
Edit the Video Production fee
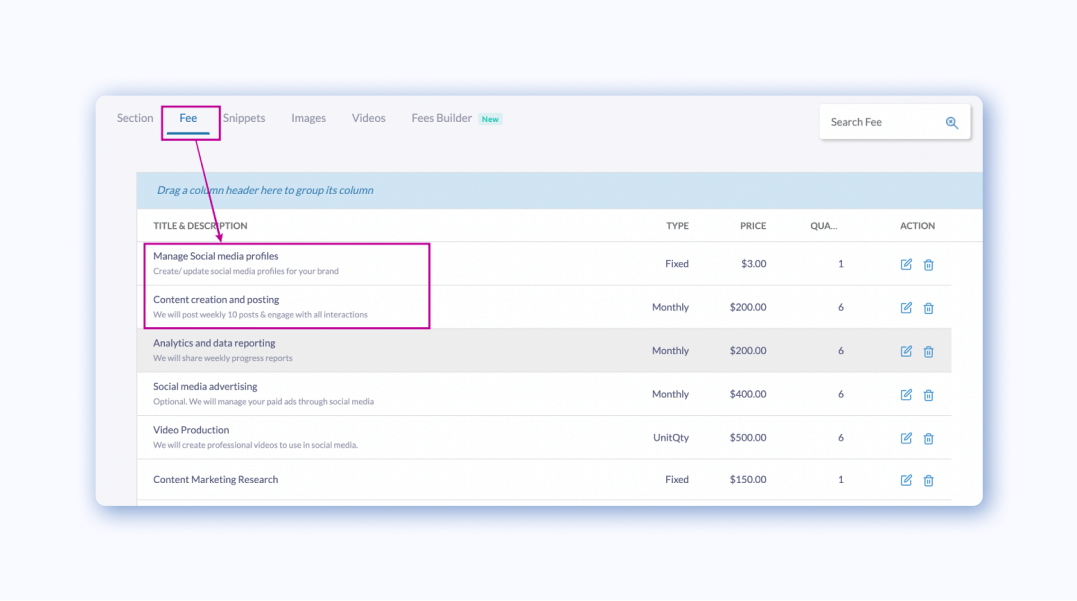tap(906, 438)
